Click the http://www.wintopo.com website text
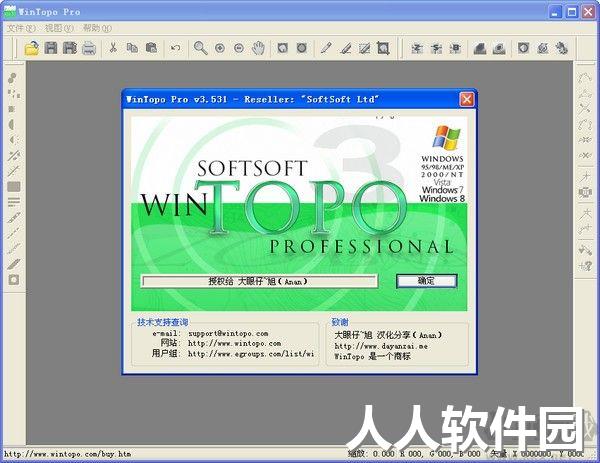This screenshot has height=463, width=600. click(235, 344)
